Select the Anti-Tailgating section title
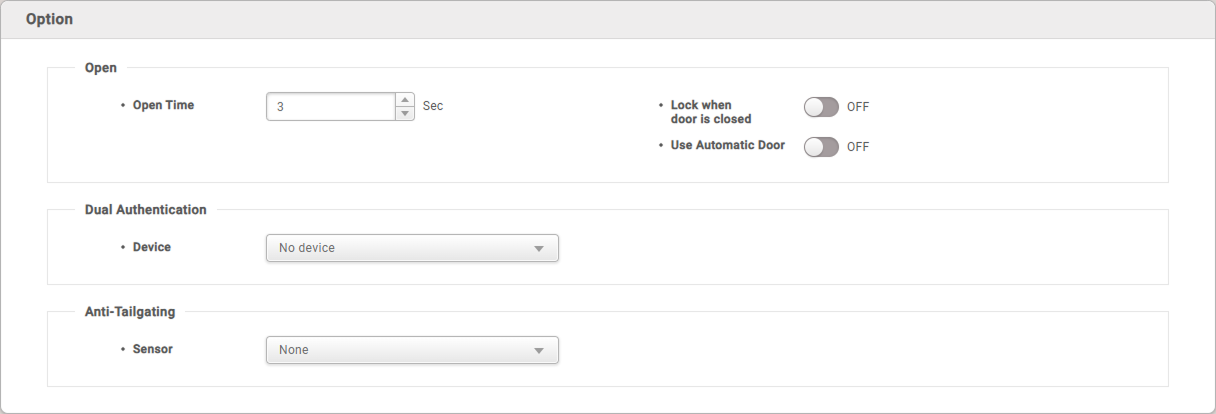Screen dimensions: 1216x414 (x=130, y=312)
